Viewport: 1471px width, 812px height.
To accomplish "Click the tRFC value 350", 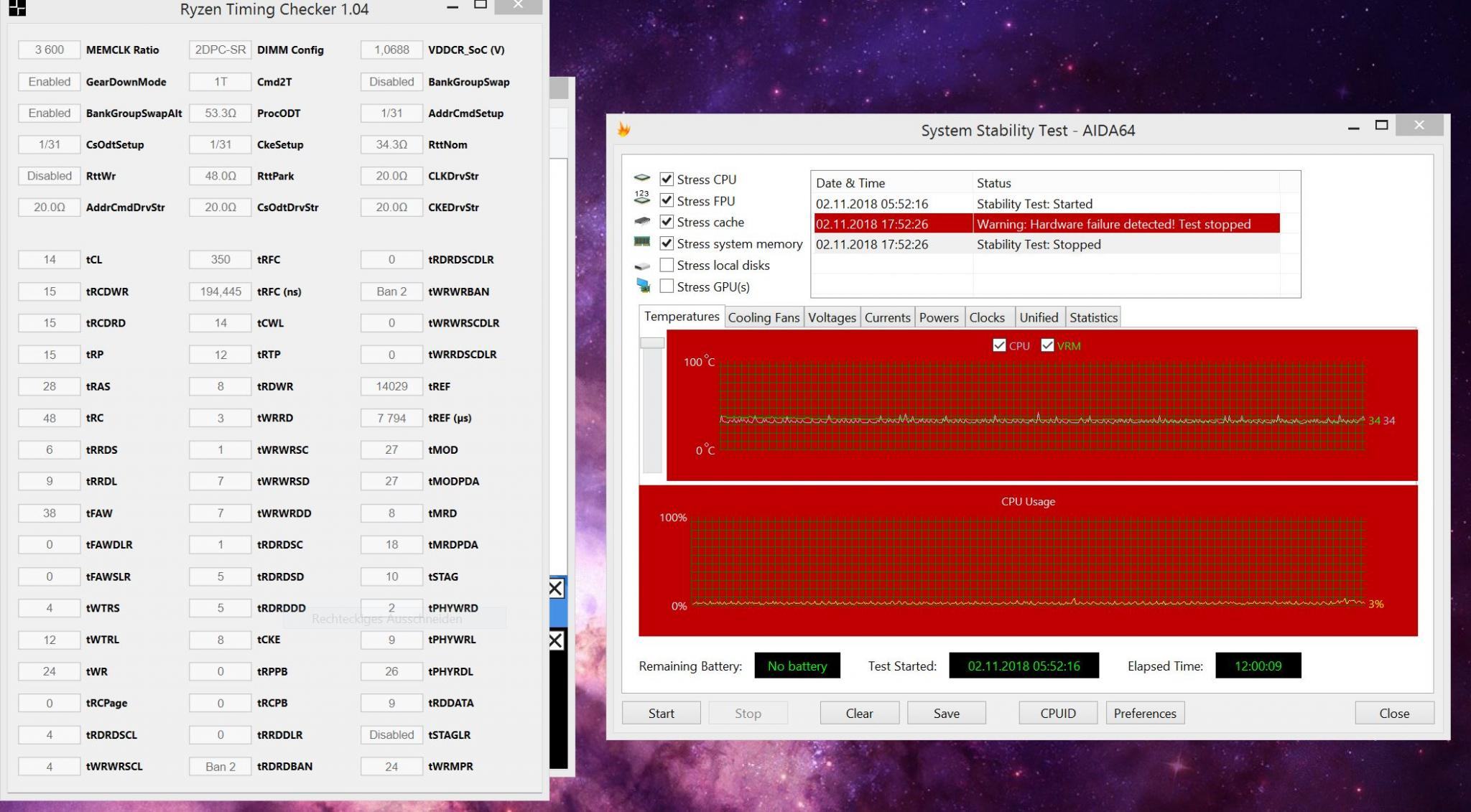I will tap(221, 259).
